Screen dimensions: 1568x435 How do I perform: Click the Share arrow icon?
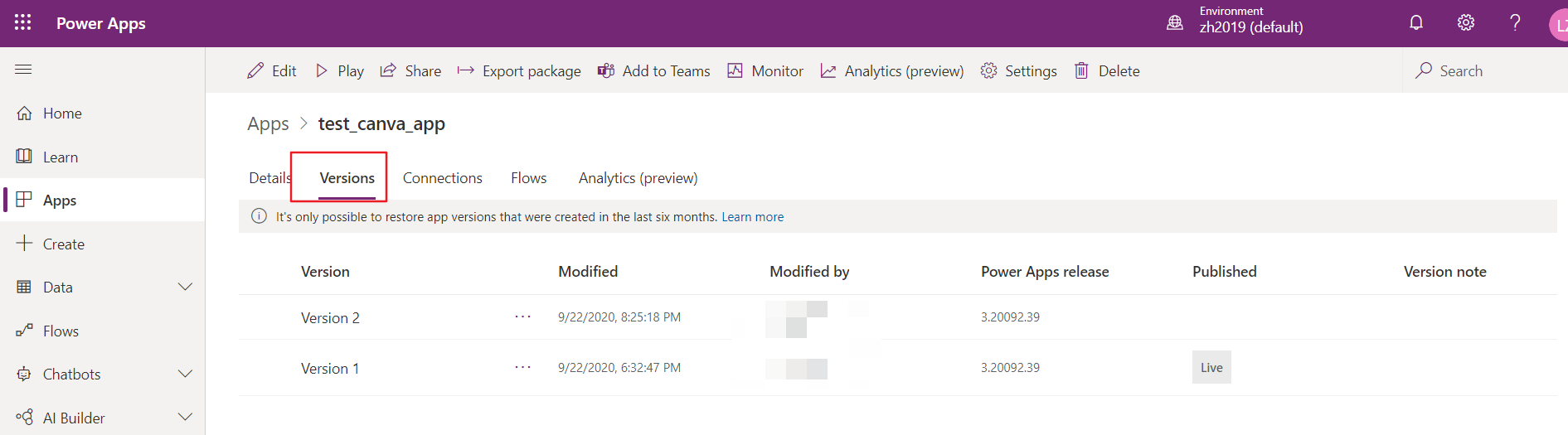[x=388, y=70]
